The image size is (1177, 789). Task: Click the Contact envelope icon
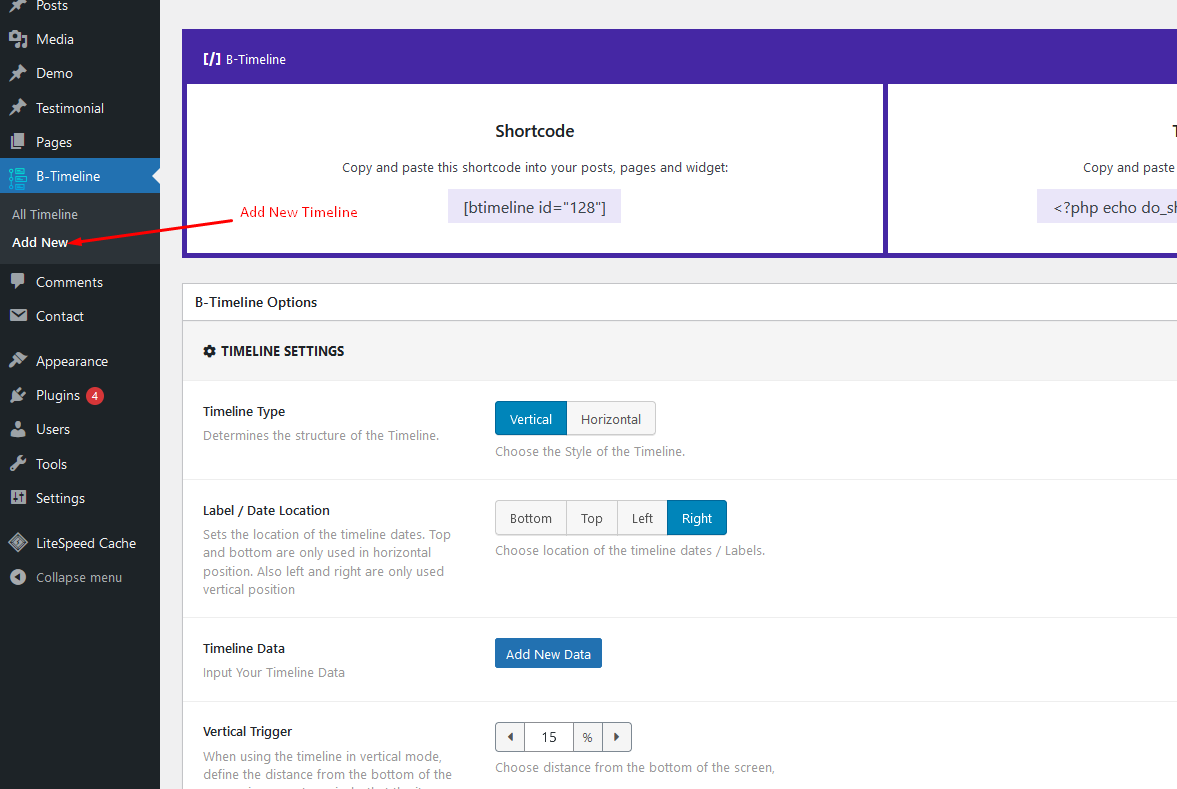(x=18, y=315)
